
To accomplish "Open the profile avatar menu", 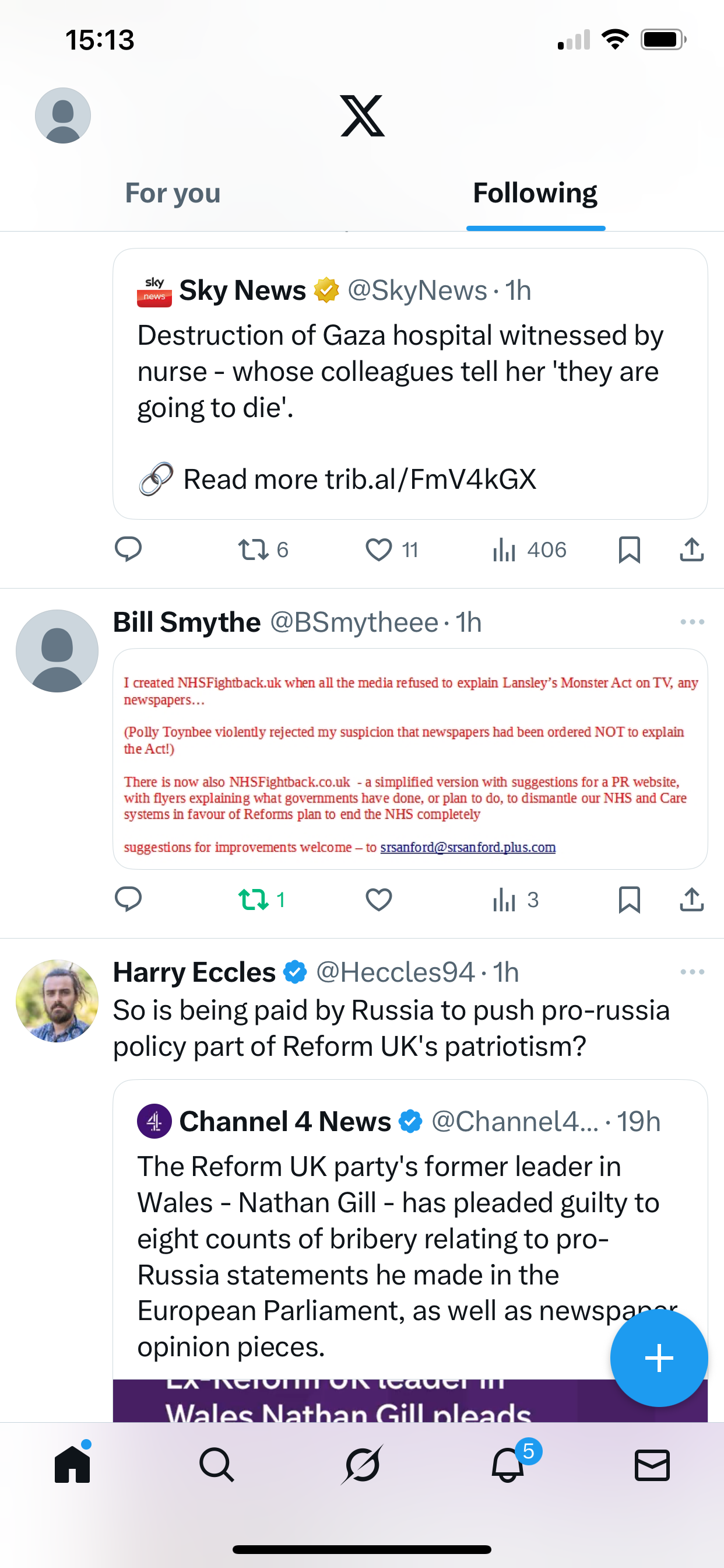I will click(x=63, y=116).
